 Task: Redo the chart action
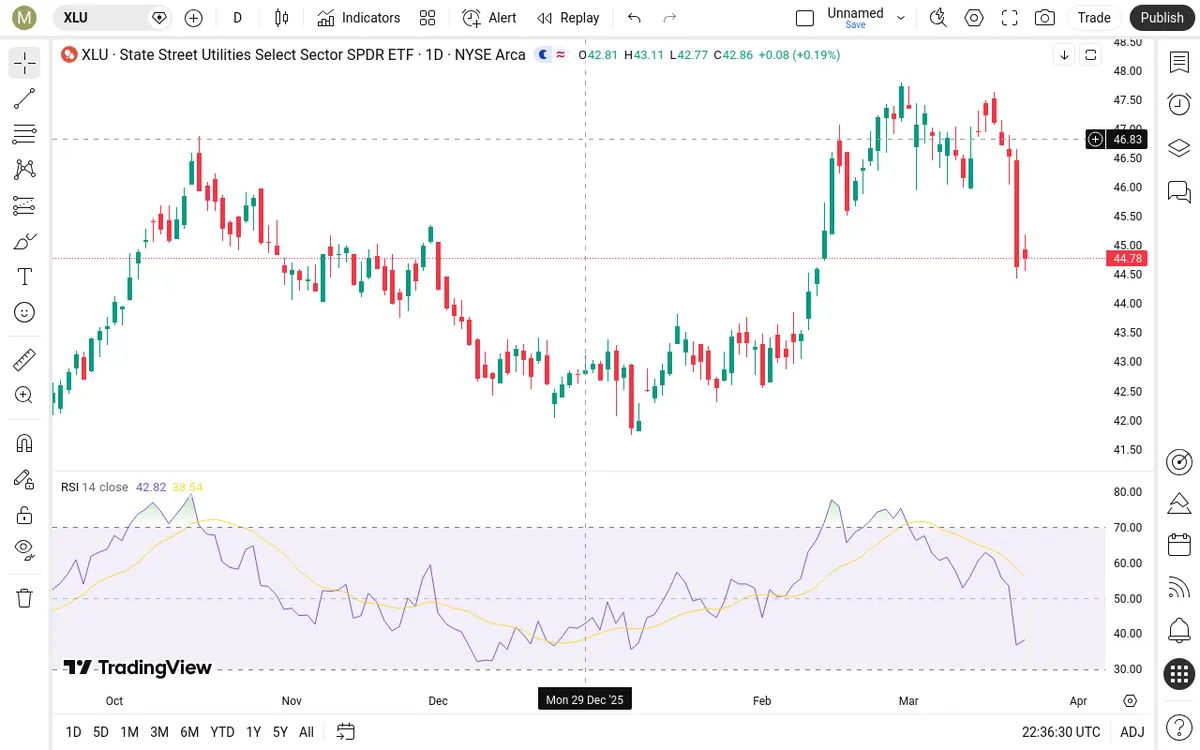(x=670, y=18)
